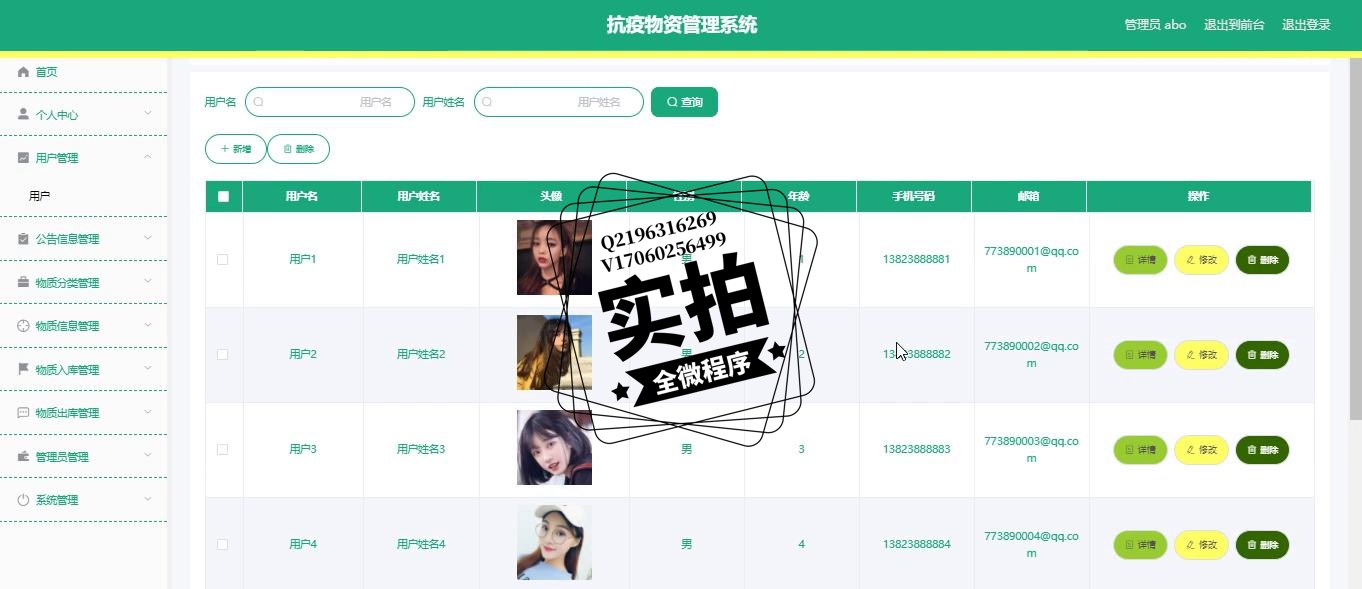Click the flag icon for 物质入库管理

(24, 369)
